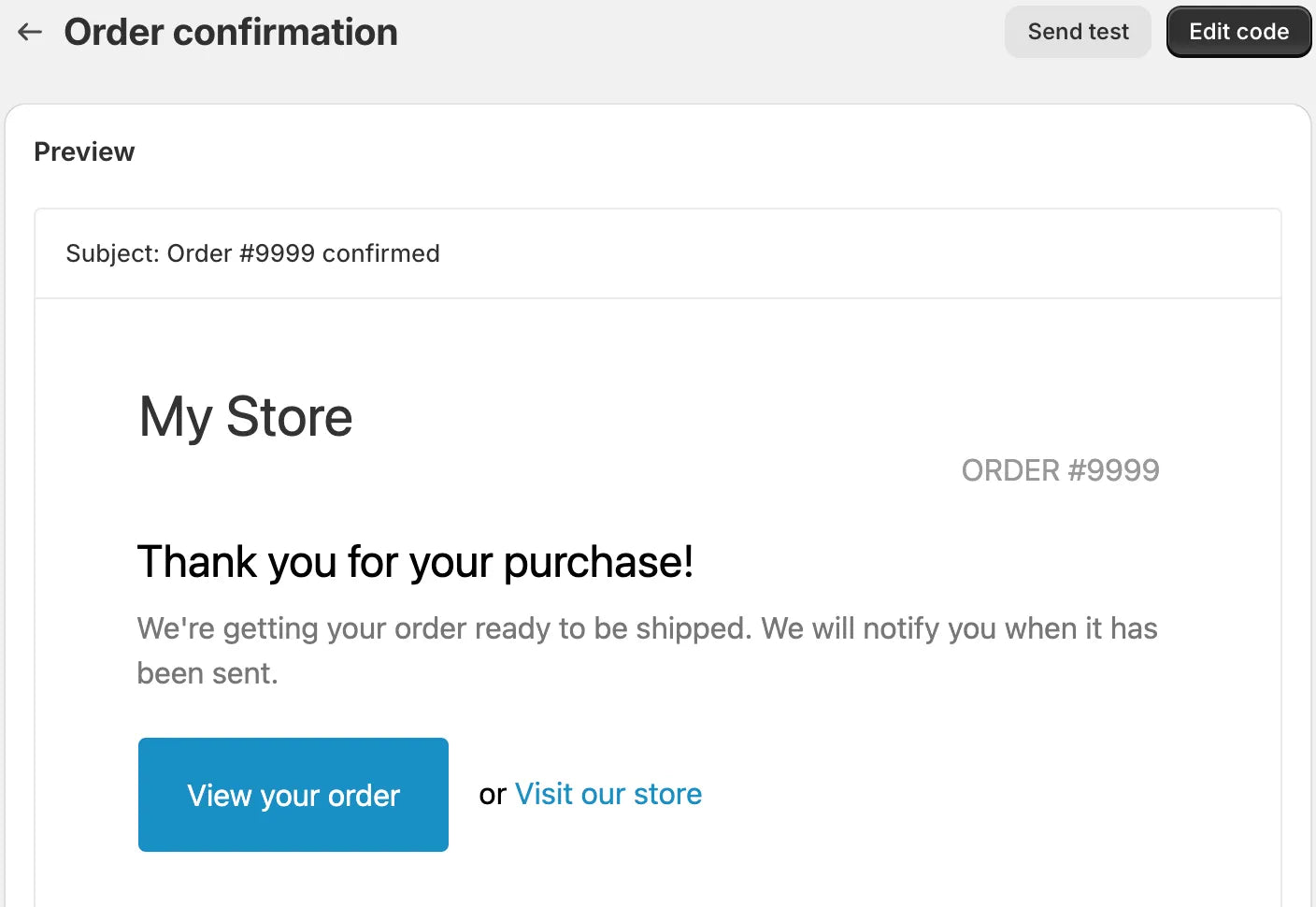Click the blue View your order button
Image resolution: width=1316 pixels, height=907 pixels.
293,795
